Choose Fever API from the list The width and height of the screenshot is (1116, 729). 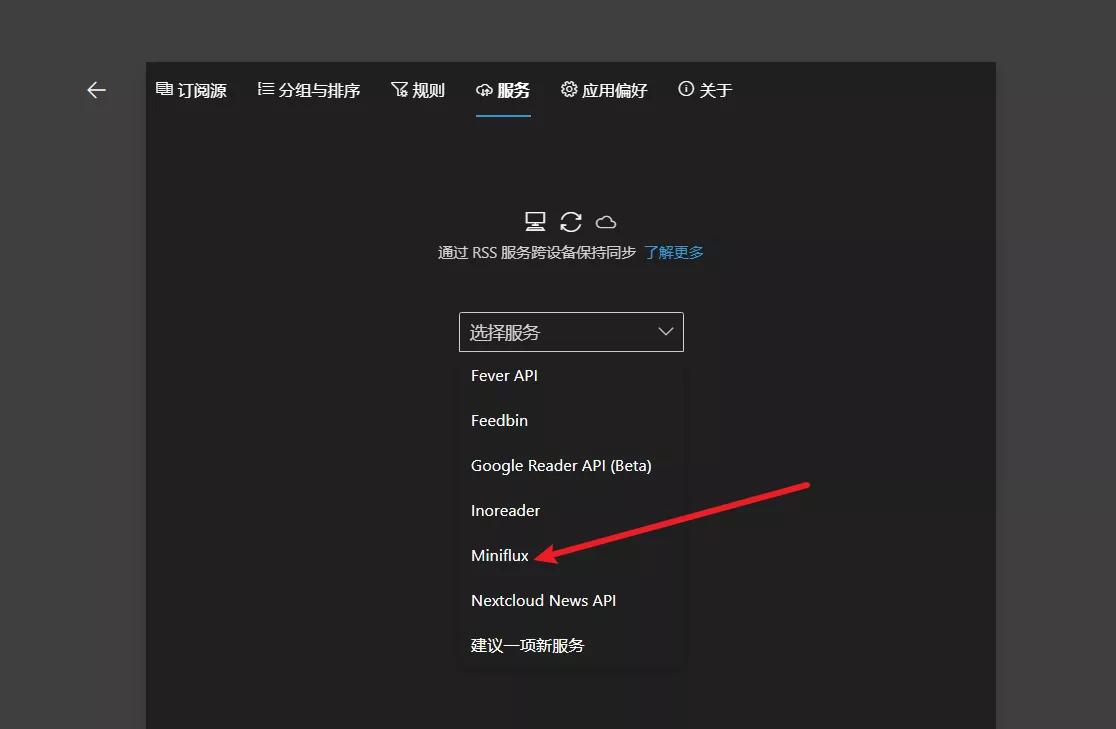[x=571, y=376]
